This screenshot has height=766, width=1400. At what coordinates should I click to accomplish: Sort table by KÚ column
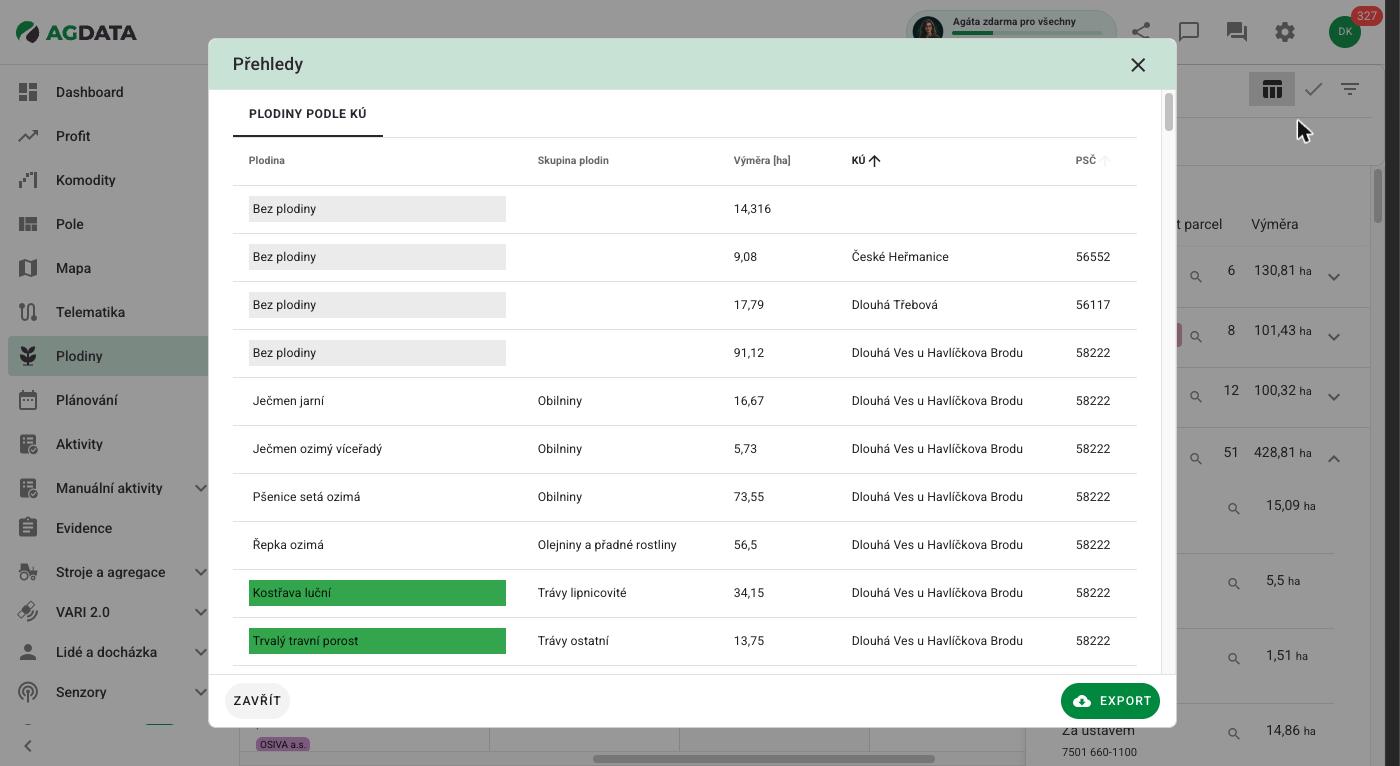866,160
